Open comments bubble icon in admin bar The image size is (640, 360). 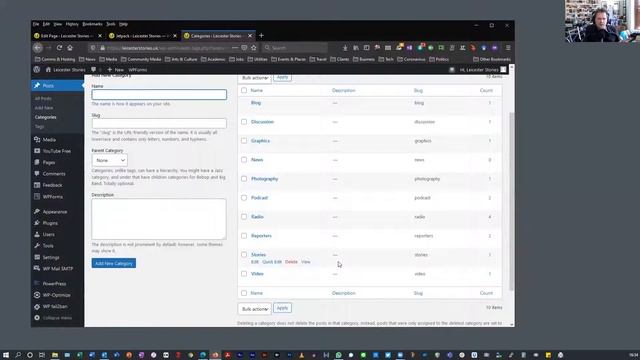93,69
